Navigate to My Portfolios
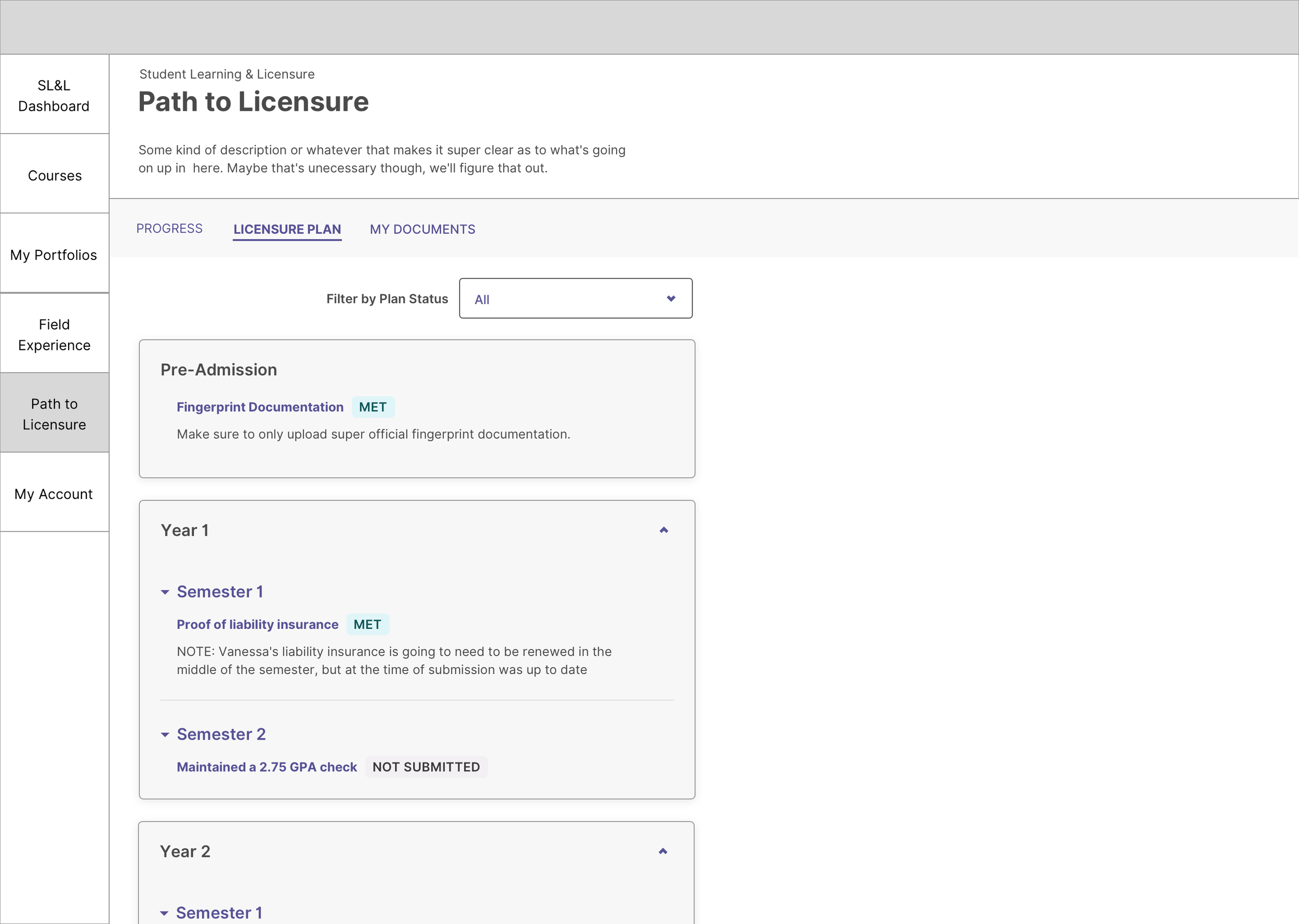This screenshot has height=924, width=1299. coord(54,255)
